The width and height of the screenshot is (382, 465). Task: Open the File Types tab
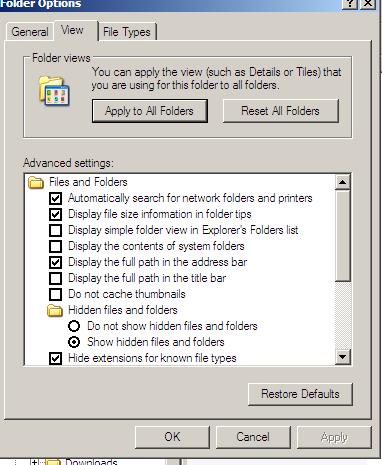[127, 32]
